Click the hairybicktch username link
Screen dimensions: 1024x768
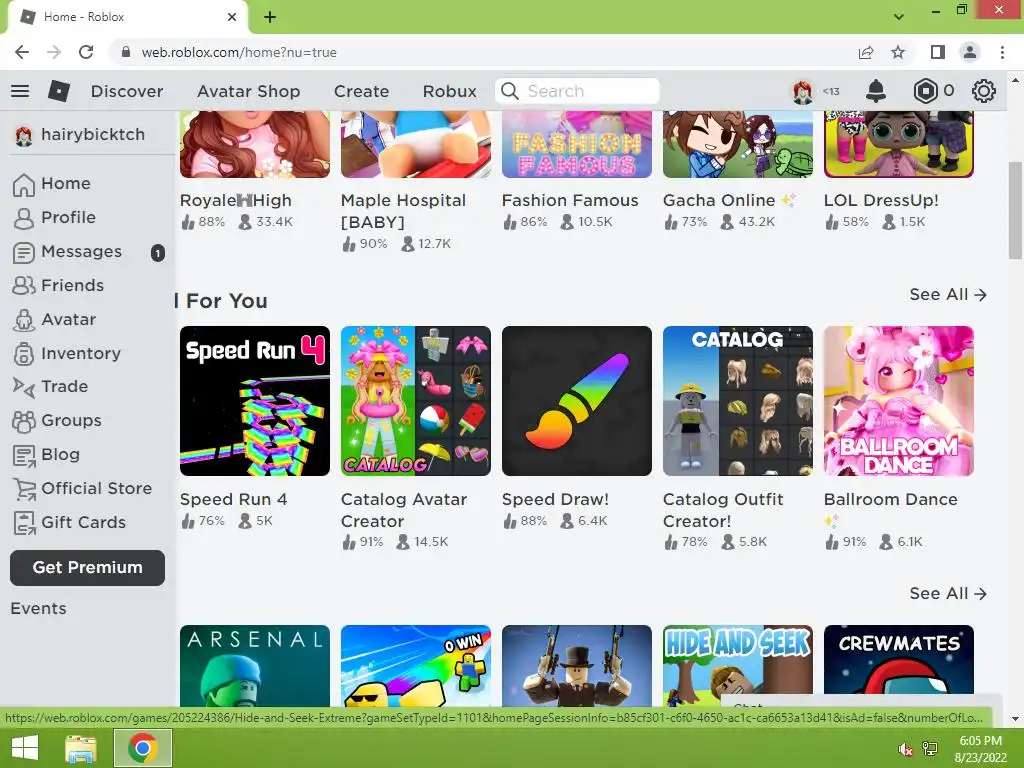tap(93, 135)
